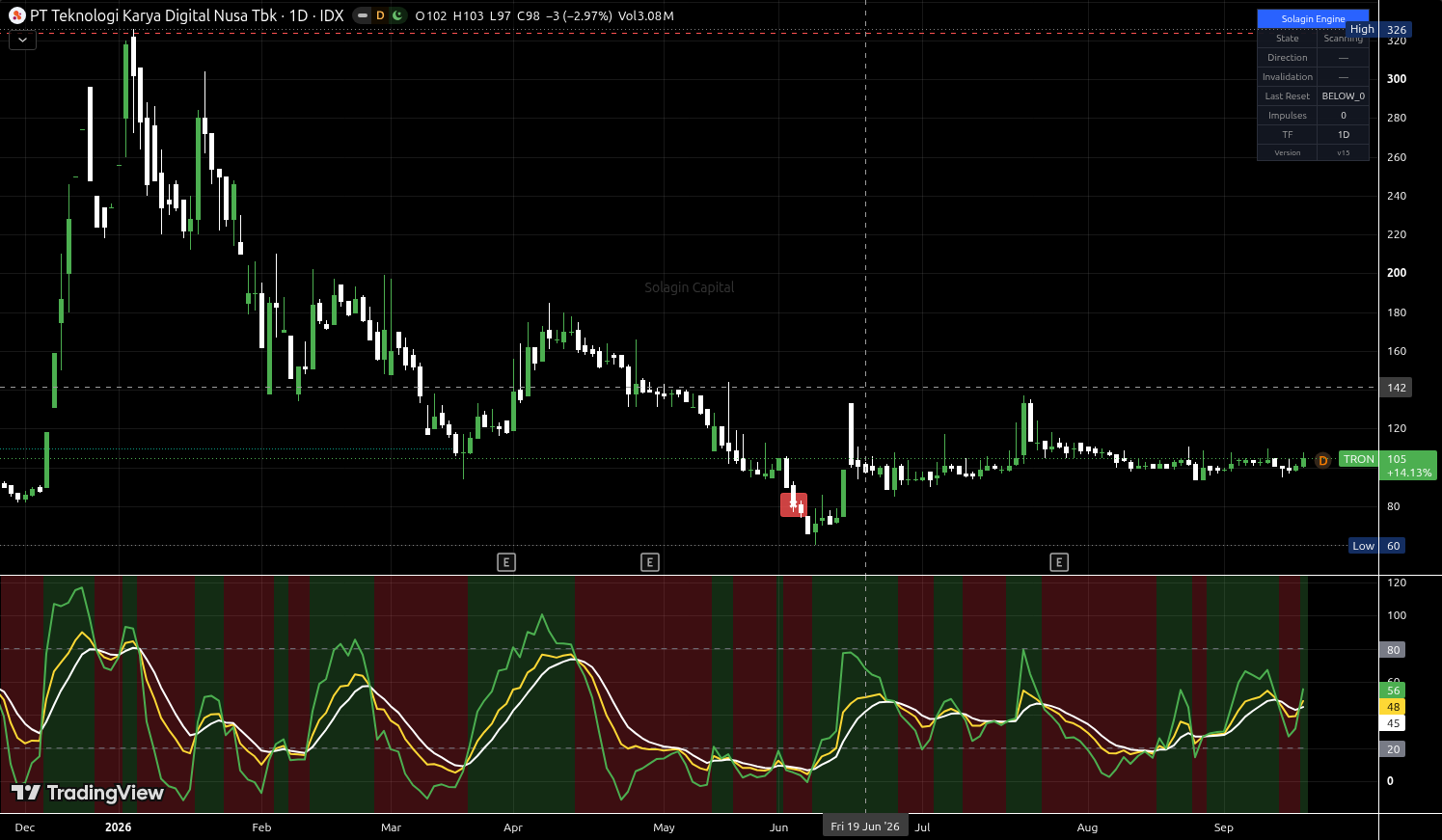Viewport: 1442px width, 840px height.
Task: Click the green 105 last-price label
Action: (x=1408, y=466)
